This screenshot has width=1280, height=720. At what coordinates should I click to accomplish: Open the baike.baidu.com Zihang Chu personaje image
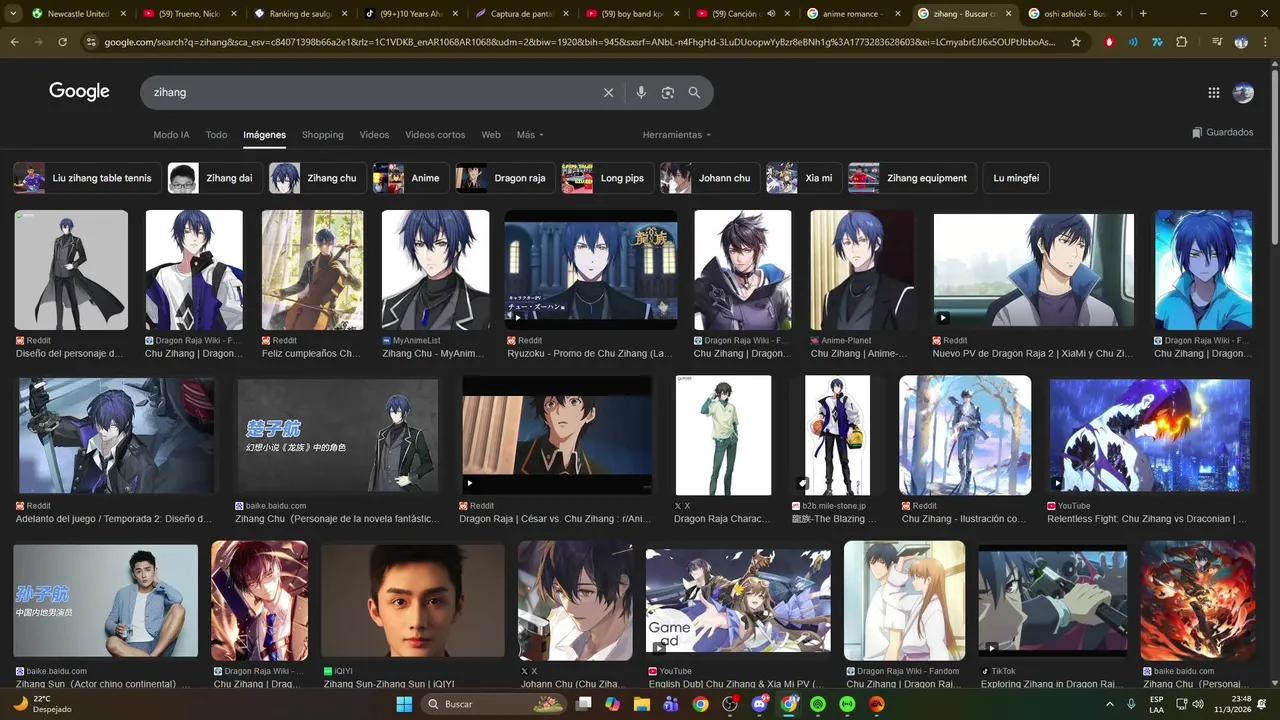[336, 435]
